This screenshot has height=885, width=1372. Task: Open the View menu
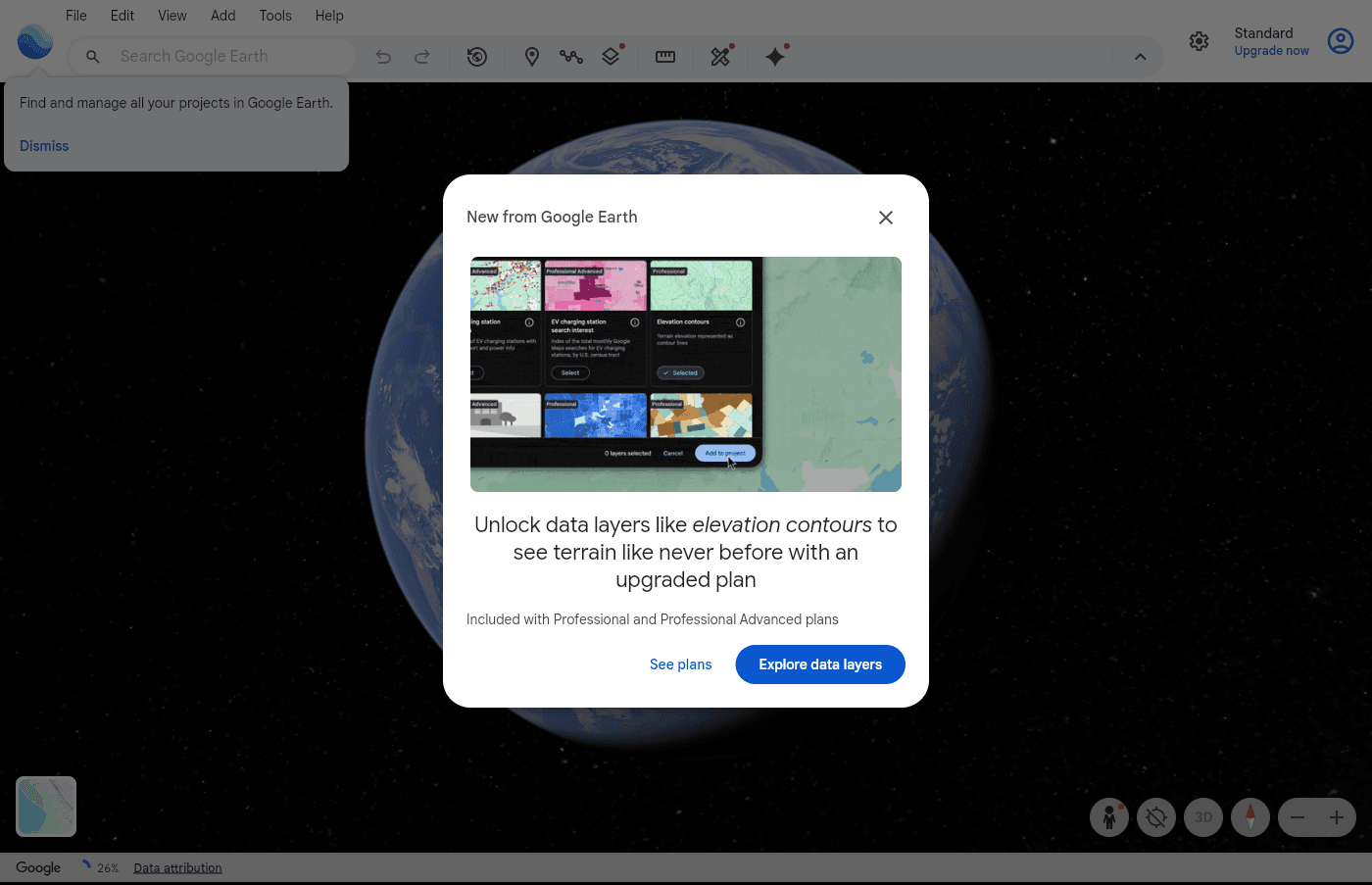pos(171,15)
